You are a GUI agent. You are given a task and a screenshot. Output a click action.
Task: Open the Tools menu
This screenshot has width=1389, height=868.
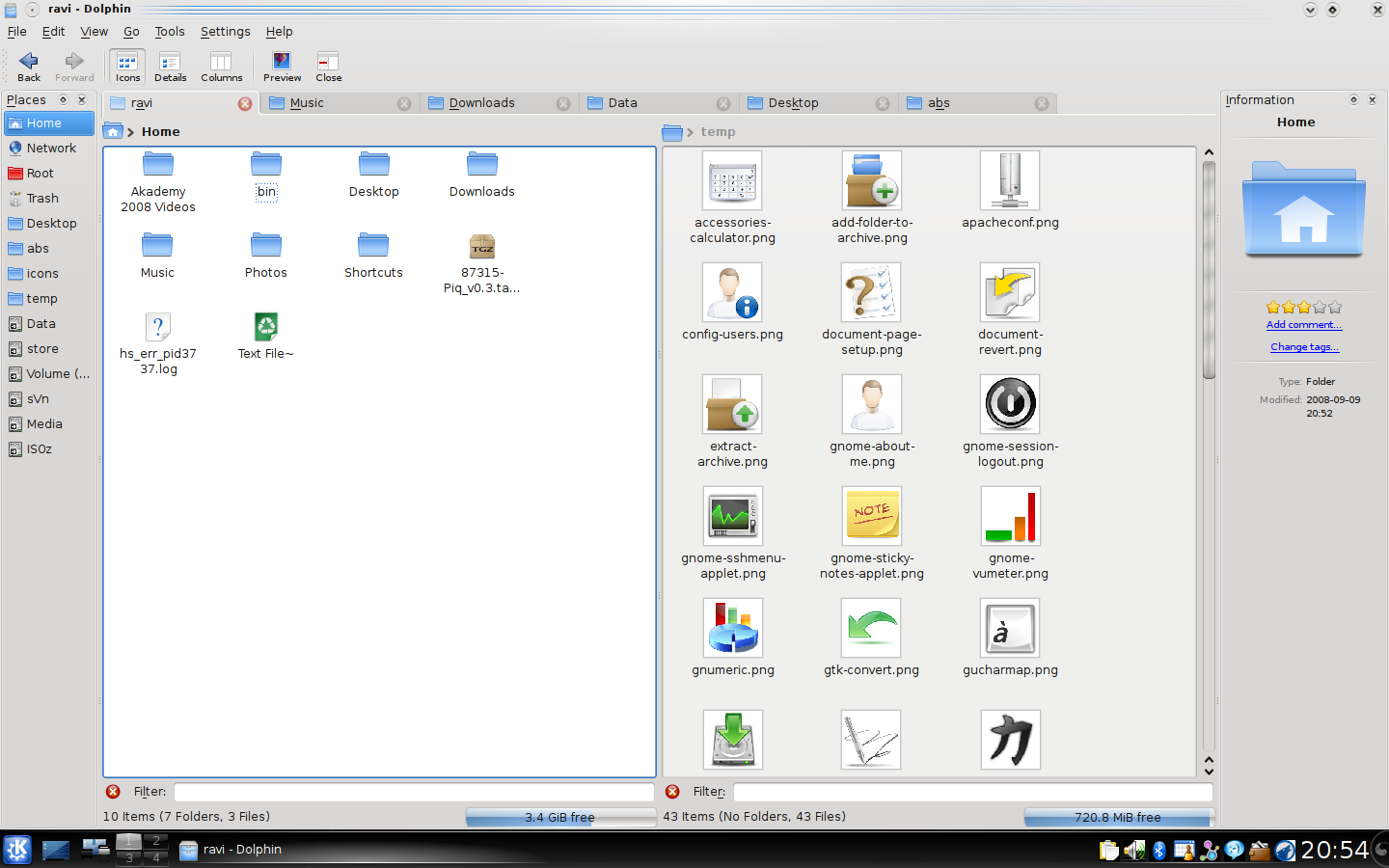[170, 32]
